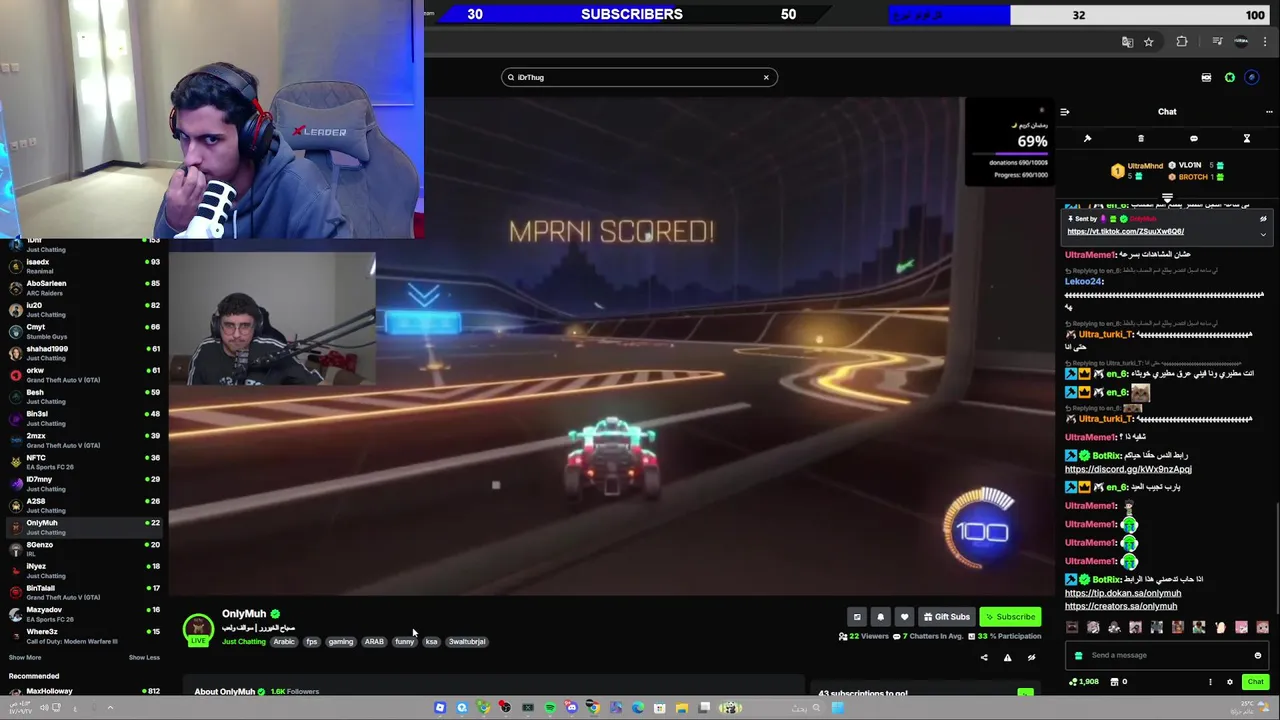Collapse the chat panel using the arrow icon
The height and width of the screenshot is (720, 1280).
1065,112
